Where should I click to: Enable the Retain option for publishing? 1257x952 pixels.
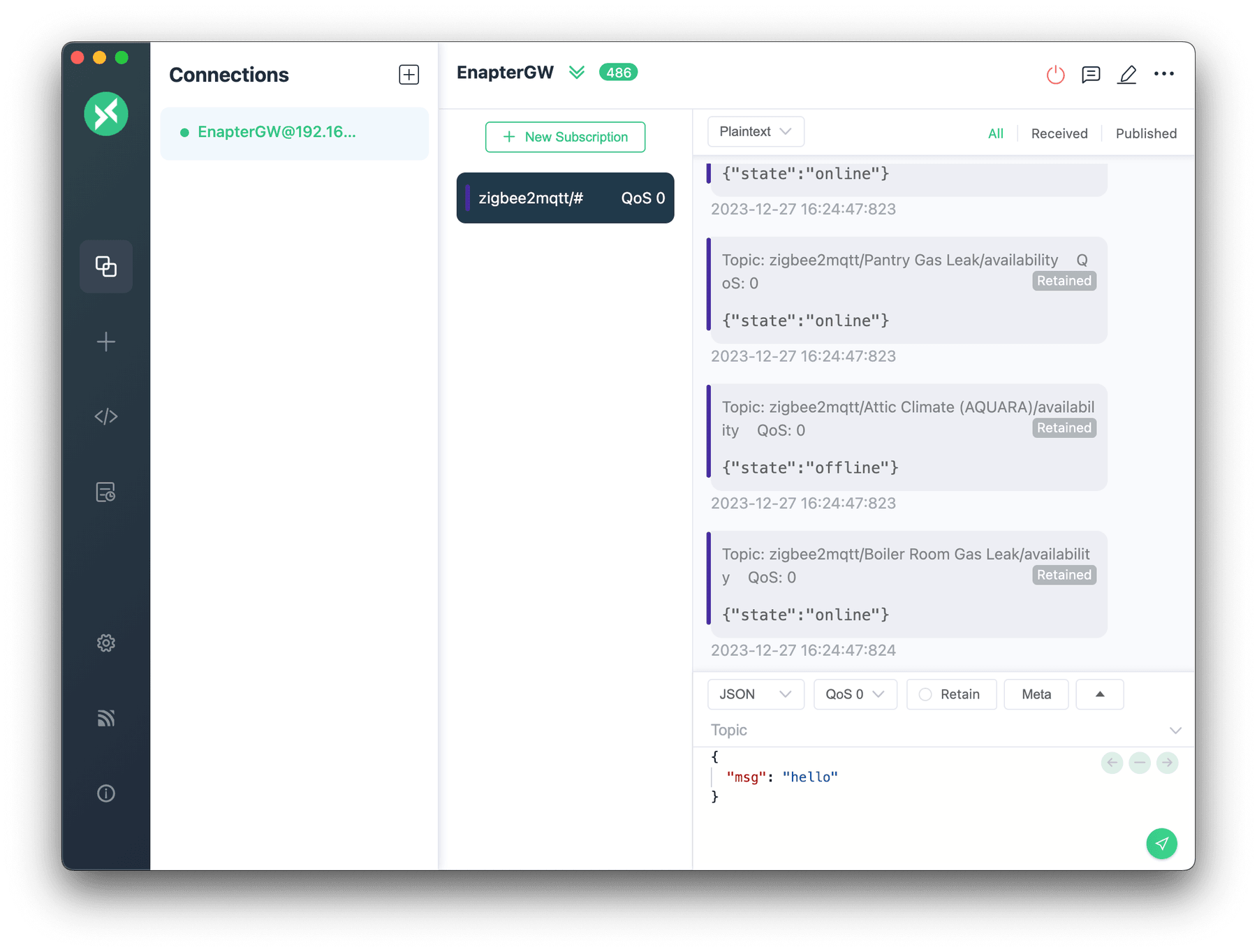pos(951,694)
